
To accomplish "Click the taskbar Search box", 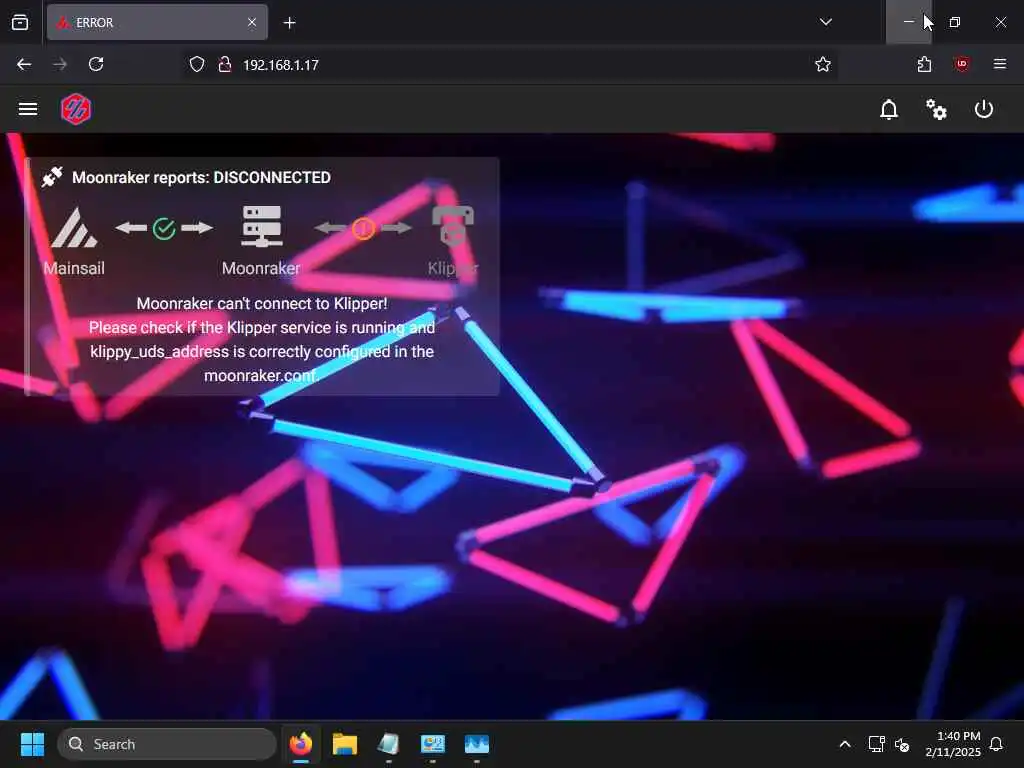I will point(167,744).
